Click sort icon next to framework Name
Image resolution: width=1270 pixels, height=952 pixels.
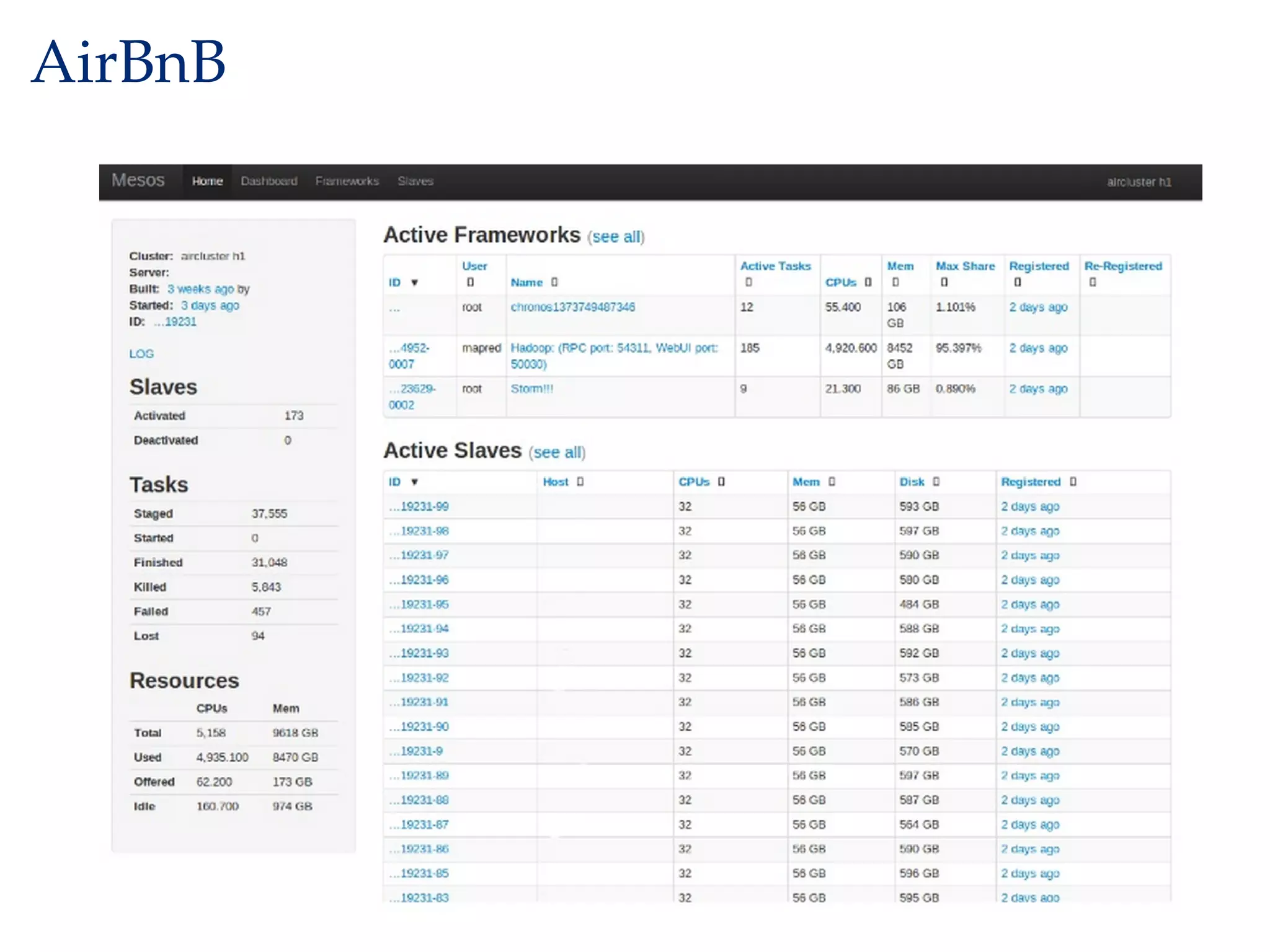[x=554, y=282]
